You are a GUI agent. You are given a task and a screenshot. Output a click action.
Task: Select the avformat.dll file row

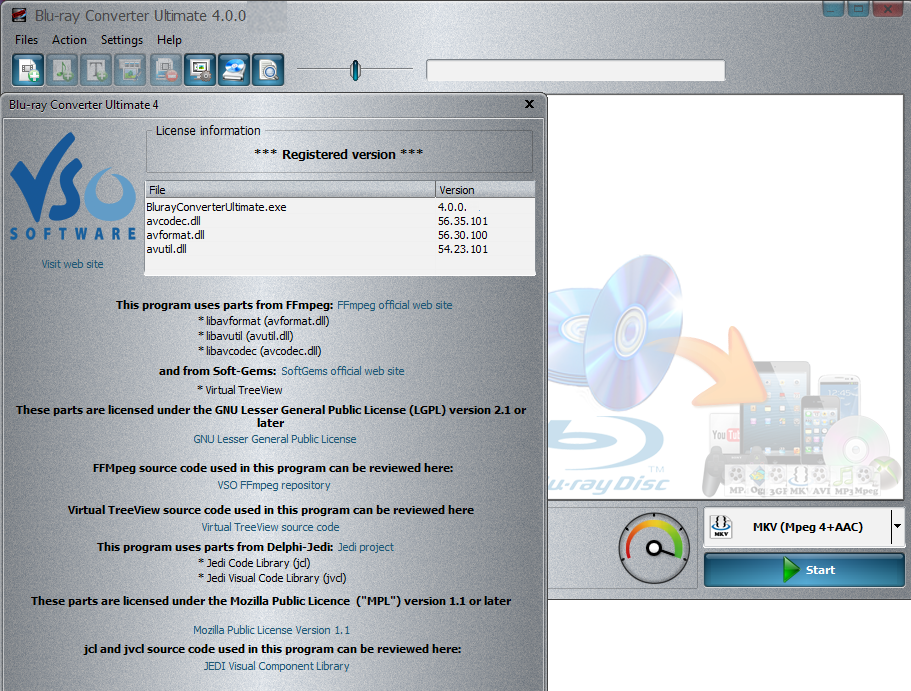tap(340, 235)
